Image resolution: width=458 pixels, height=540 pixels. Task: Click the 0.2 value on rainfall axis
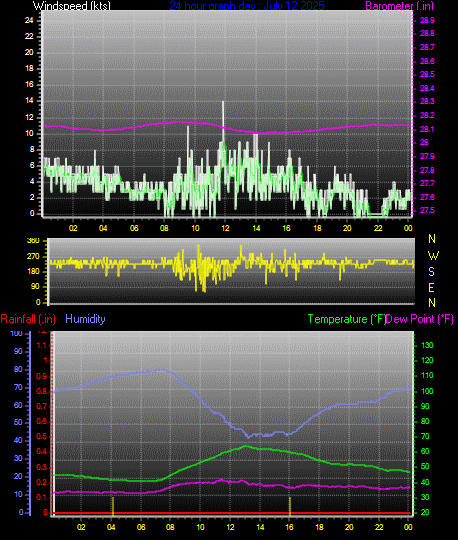pyautogui.click(x=41, y=482)
